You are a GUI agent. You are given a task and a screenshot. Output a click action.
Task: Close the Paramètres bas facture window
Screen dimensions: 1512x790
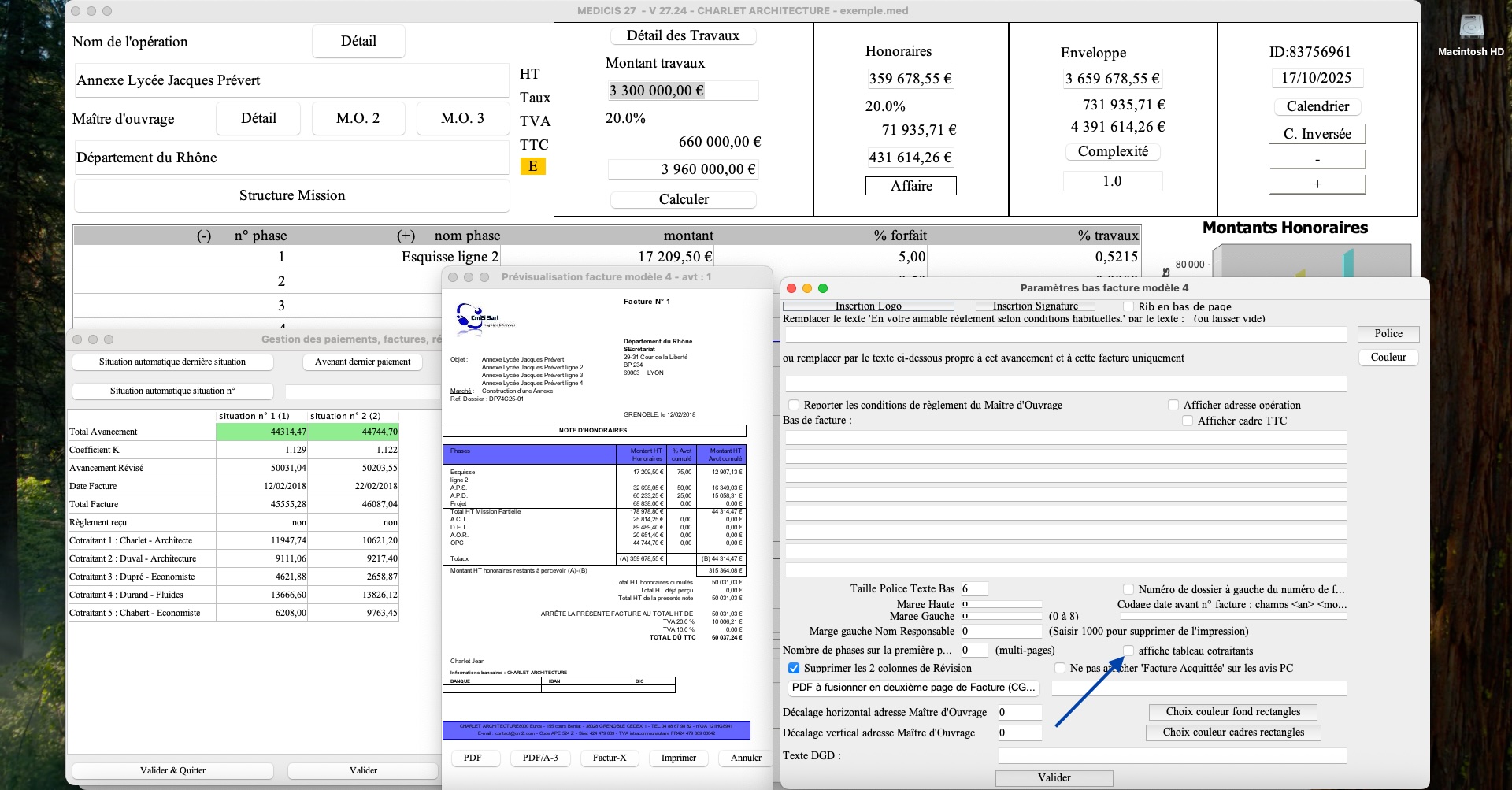(792, 288)
